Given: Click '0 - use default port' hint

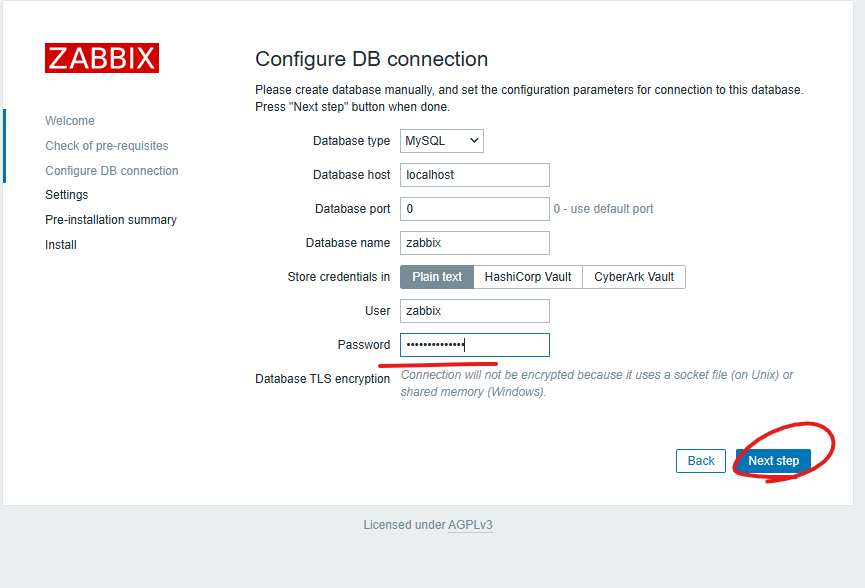Looking at the screenshot, I should pyautogui.click(x=604, y=209).
